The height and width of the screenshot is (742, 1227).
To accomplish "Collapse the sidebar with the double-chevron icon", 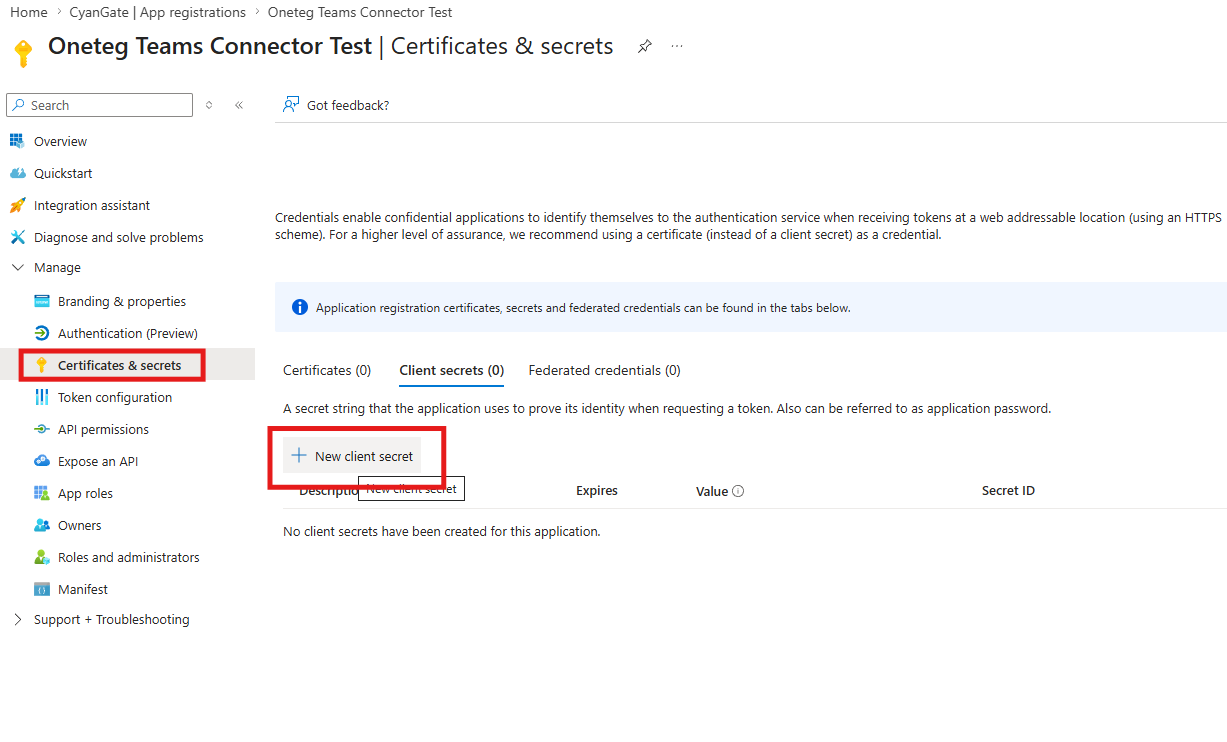I will coord(239,105).
